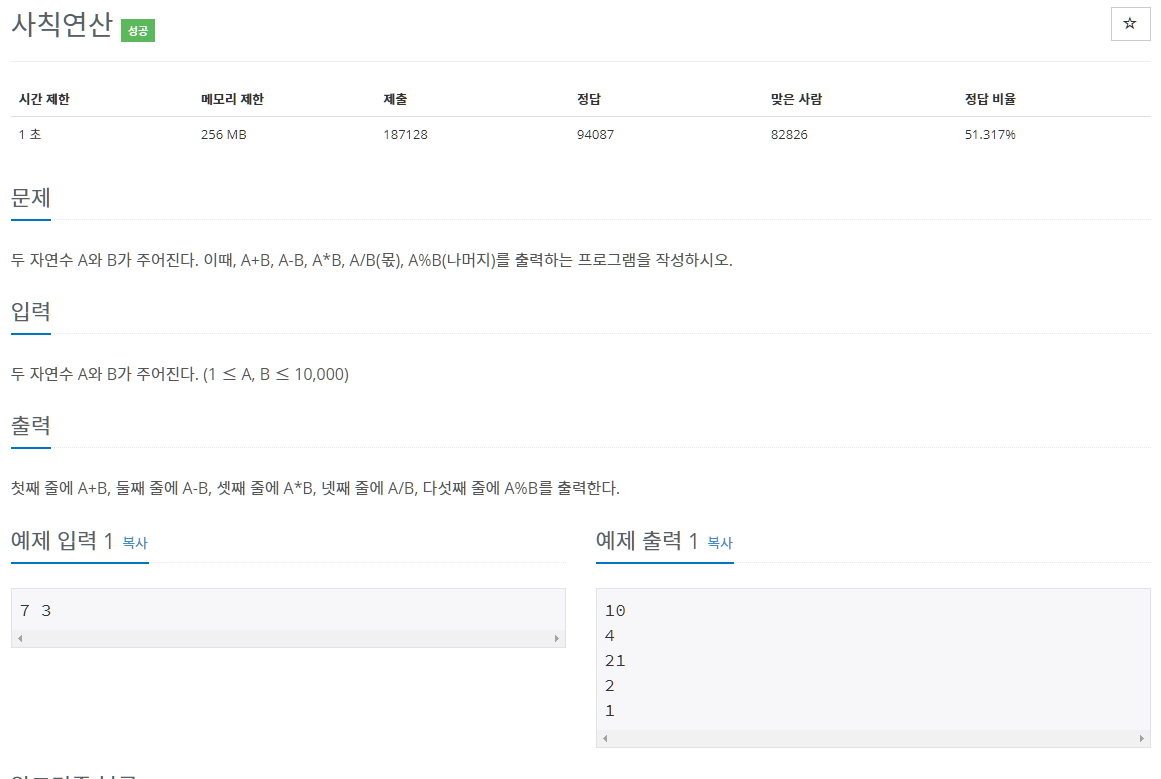The image size is (1161, 779).
Task: Click the submission count "187128"
Action: coord(405,135)
